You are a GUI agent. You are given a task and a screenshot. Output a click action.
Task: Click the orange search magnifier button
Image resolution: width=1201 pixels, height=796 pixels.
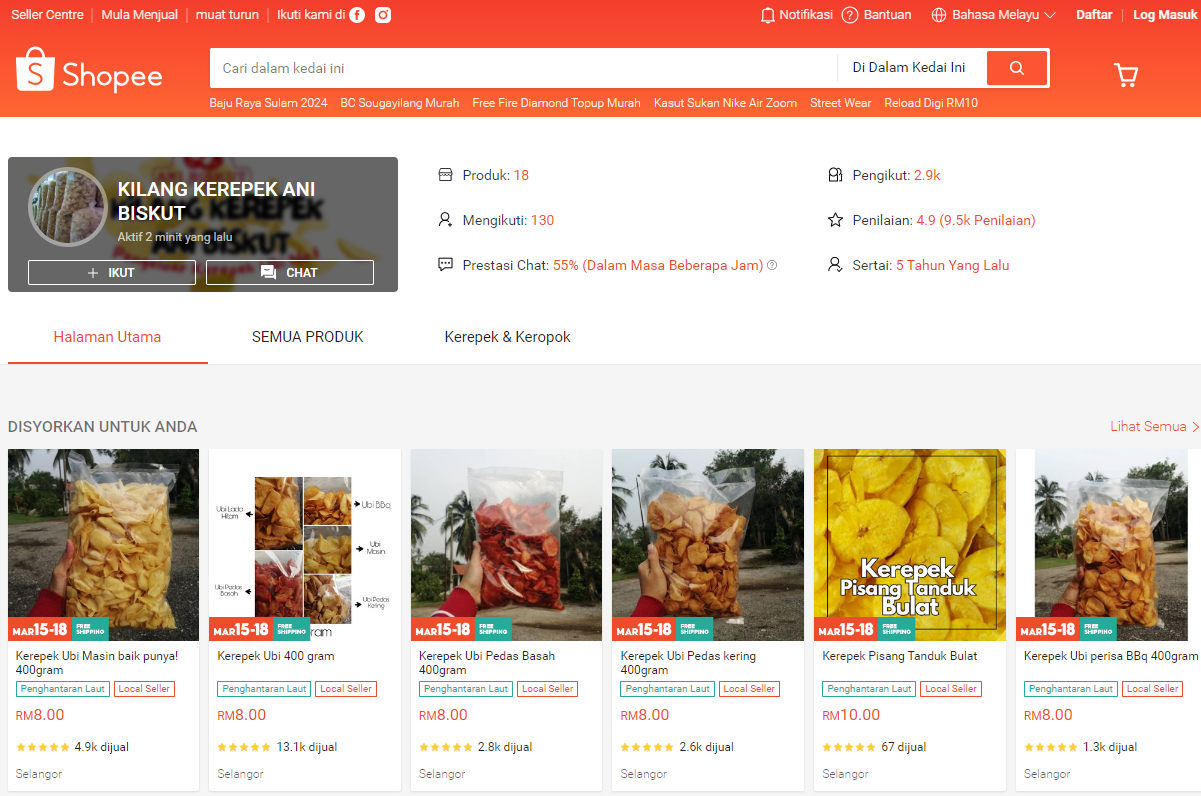click(x=1017, y=68)
